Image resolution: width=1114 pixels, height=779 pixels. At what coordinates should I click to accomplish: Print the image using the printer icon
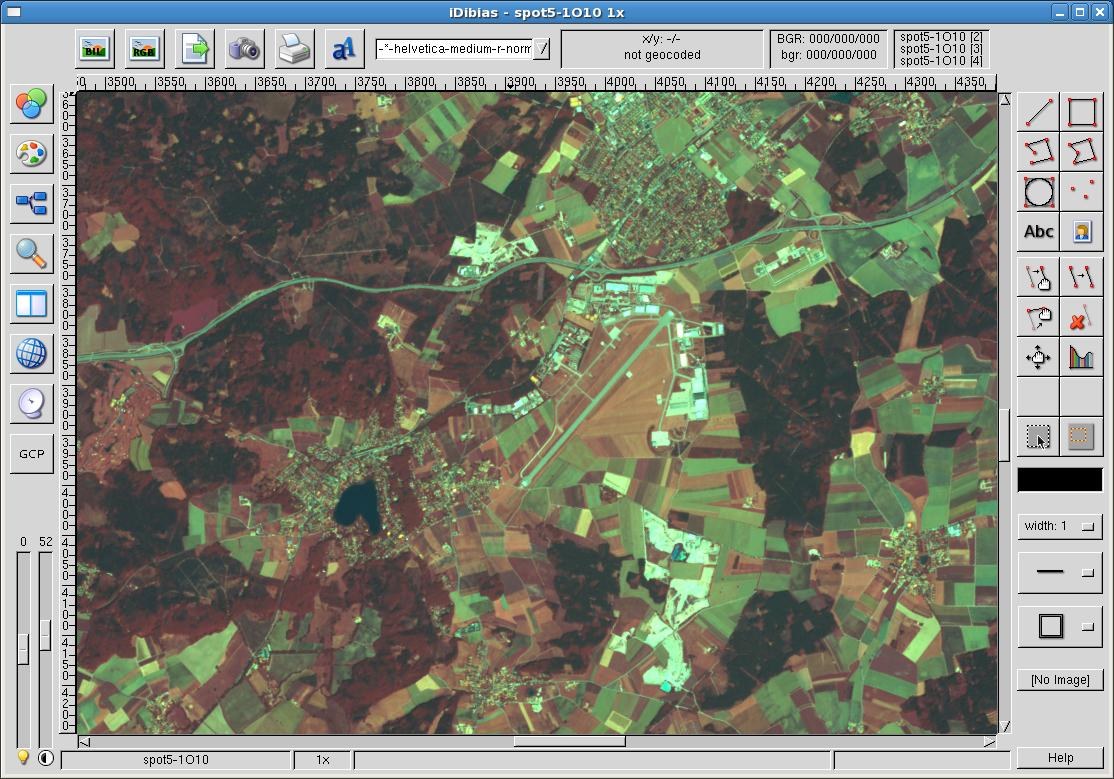tap(294, 49)
